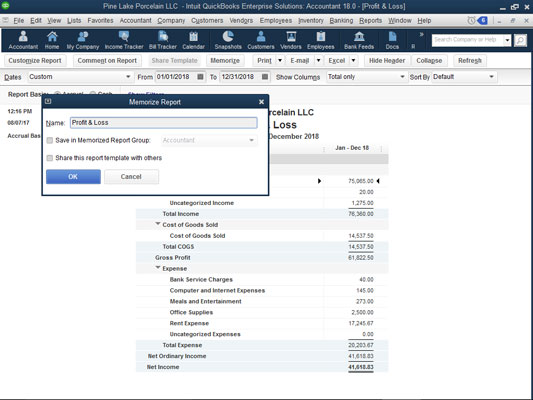Open the Calendar icon
The height and width of the screenshot is (400, 533).
point(193,40)
